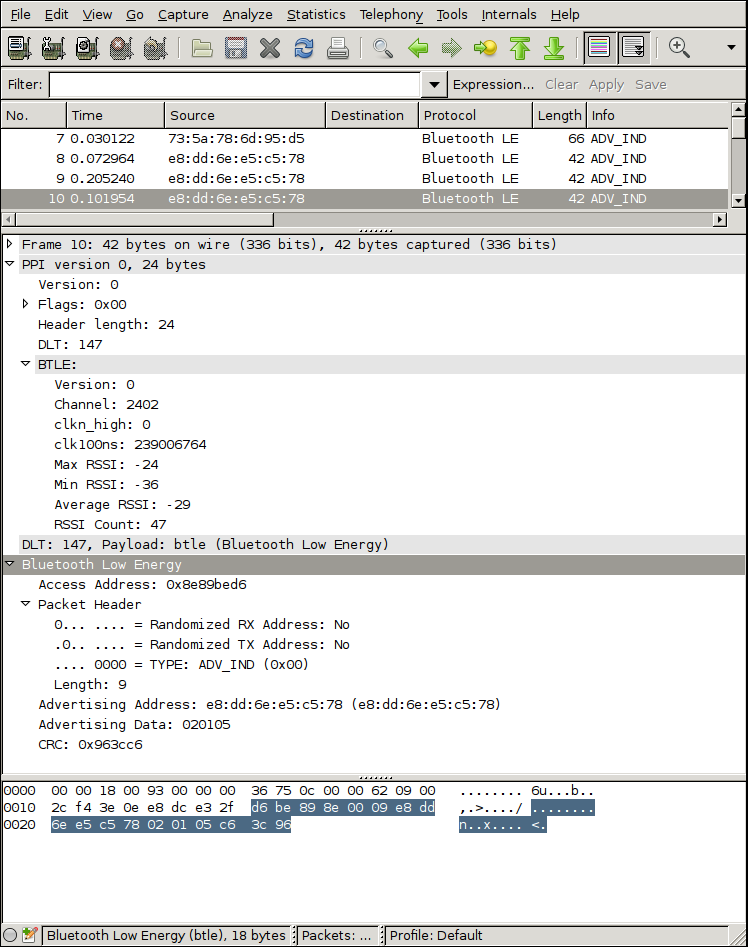
Task: Sort by the Protocol column header
Action: 475,115
